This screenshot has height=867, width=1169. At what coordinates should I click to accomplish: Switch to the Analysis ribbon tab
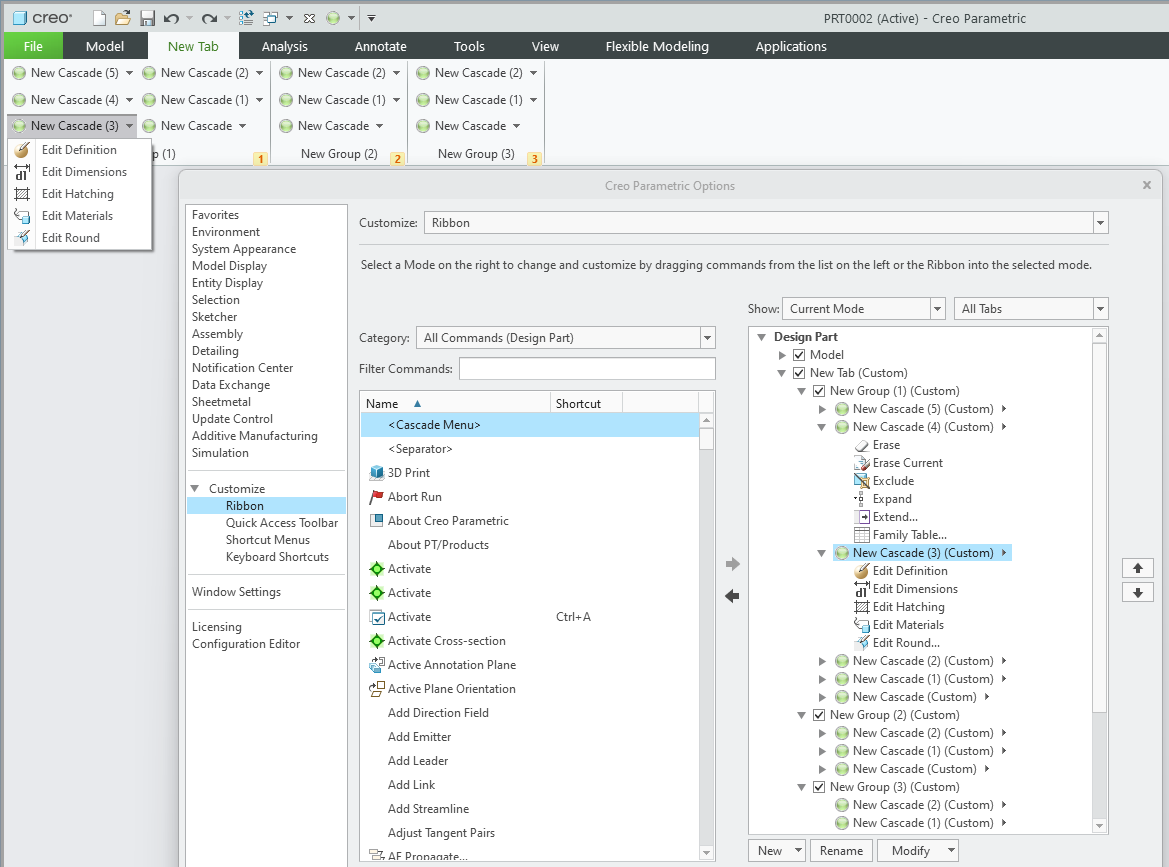(x=284, y=46)
